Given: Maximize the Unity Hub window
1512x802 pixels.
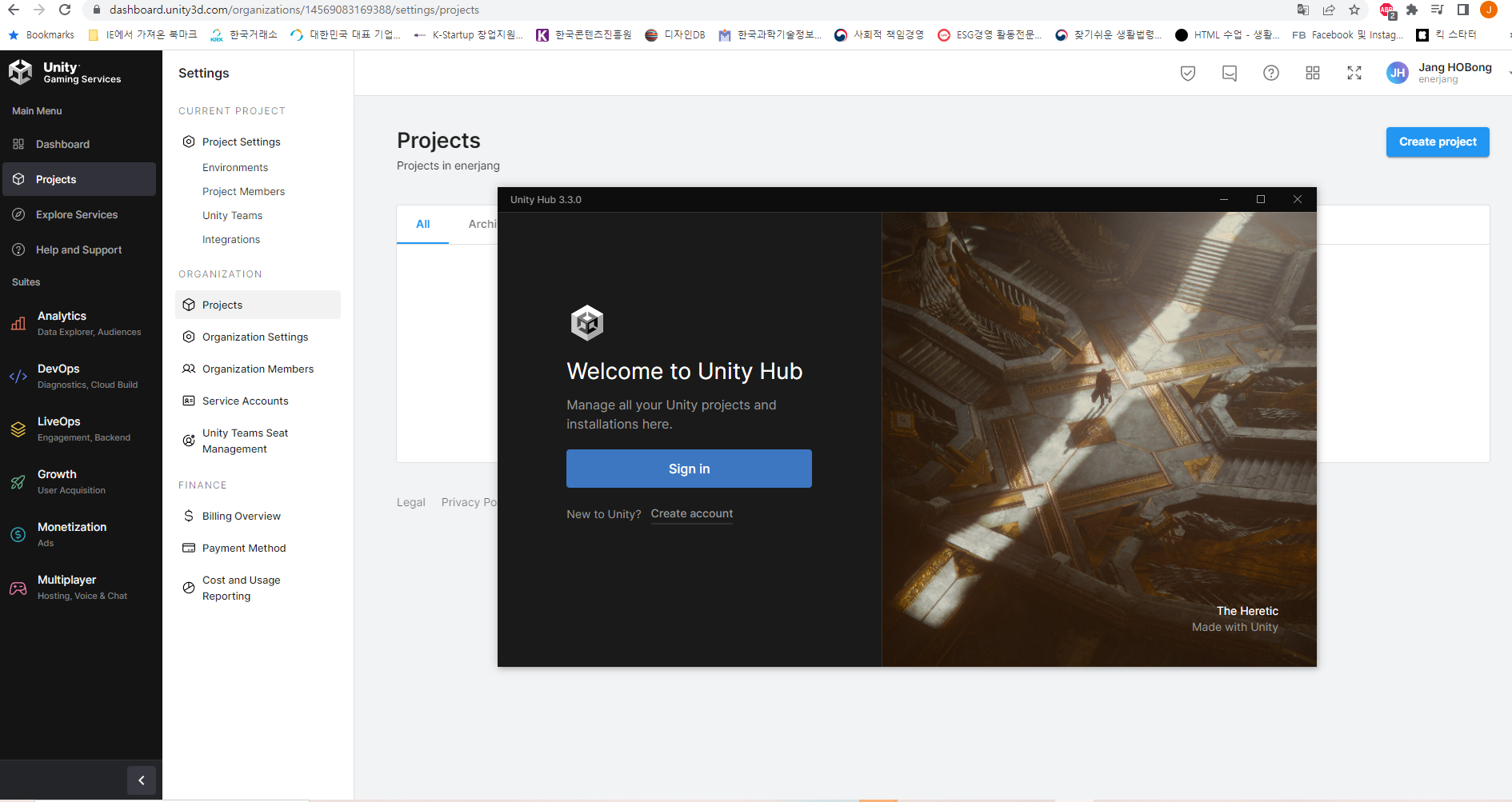Looking at the screenshot, I should click(x=1261, y=200).
